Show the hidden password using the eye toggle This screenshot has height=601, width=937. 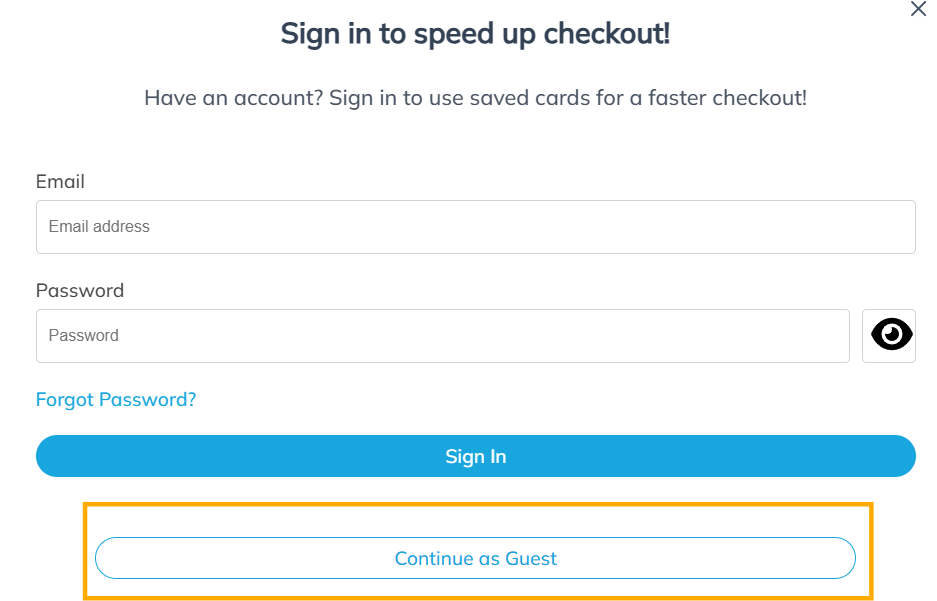tap(888, 335)
